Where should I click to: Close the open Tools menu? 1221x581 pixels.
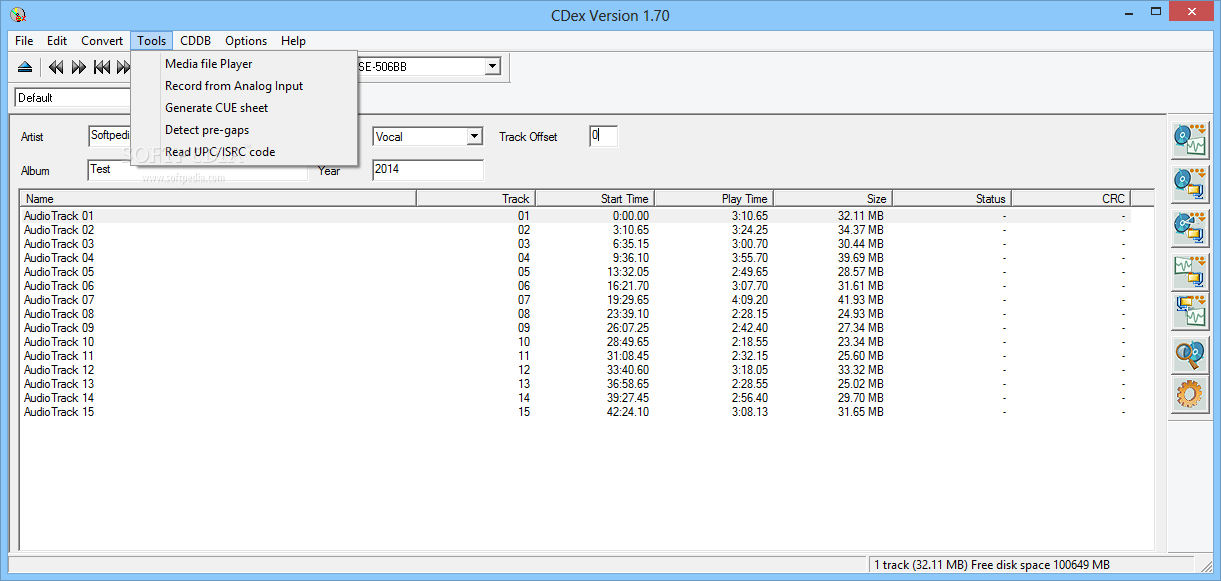point(152,41)
